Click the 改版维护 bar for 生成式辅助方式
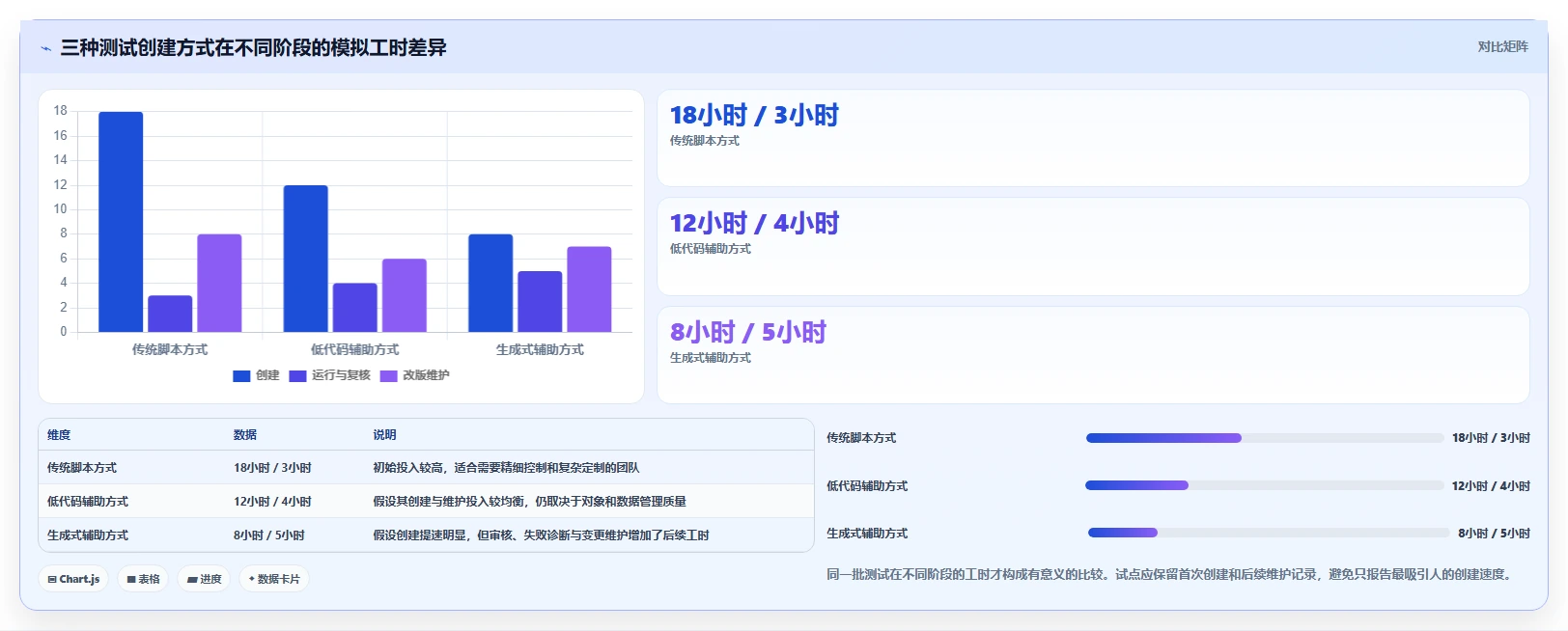 589,289
